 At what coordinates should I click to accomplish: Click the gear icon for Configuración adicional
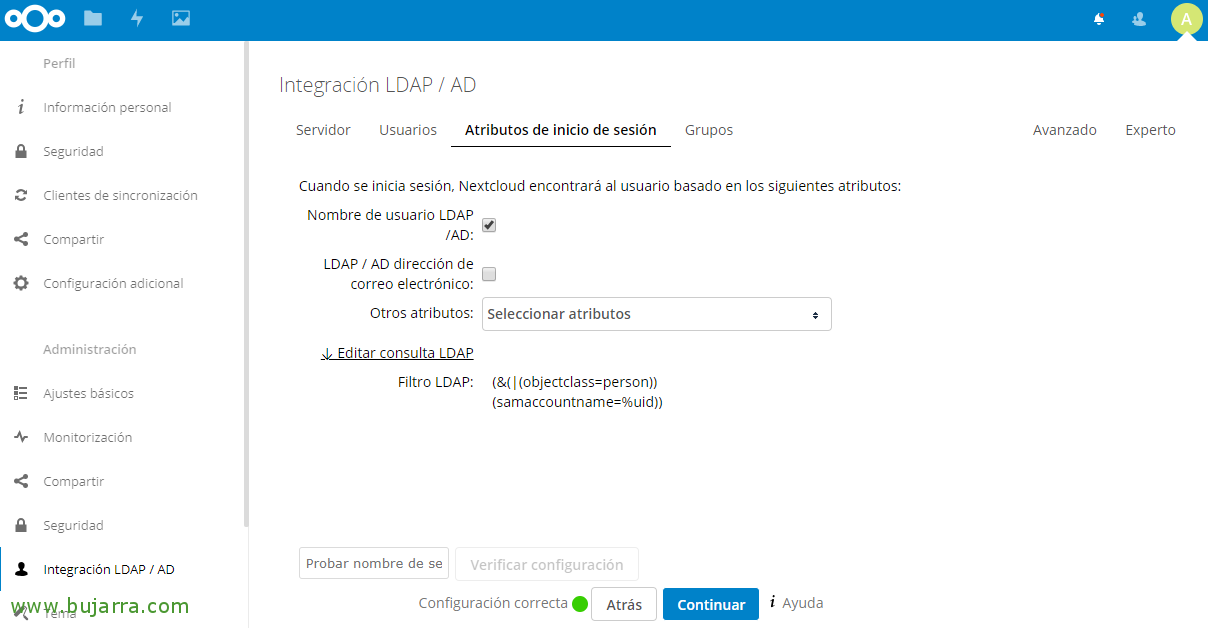[x=20, y=283]
